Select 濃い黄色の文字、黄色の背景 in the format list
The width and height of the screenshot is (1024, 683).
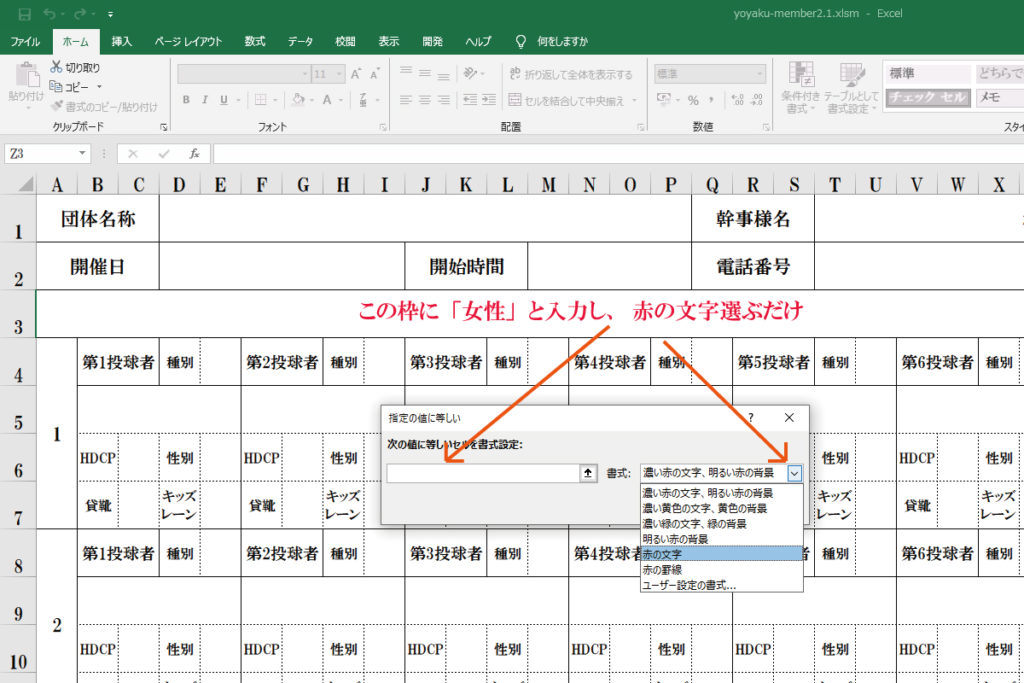coord(722,508)
